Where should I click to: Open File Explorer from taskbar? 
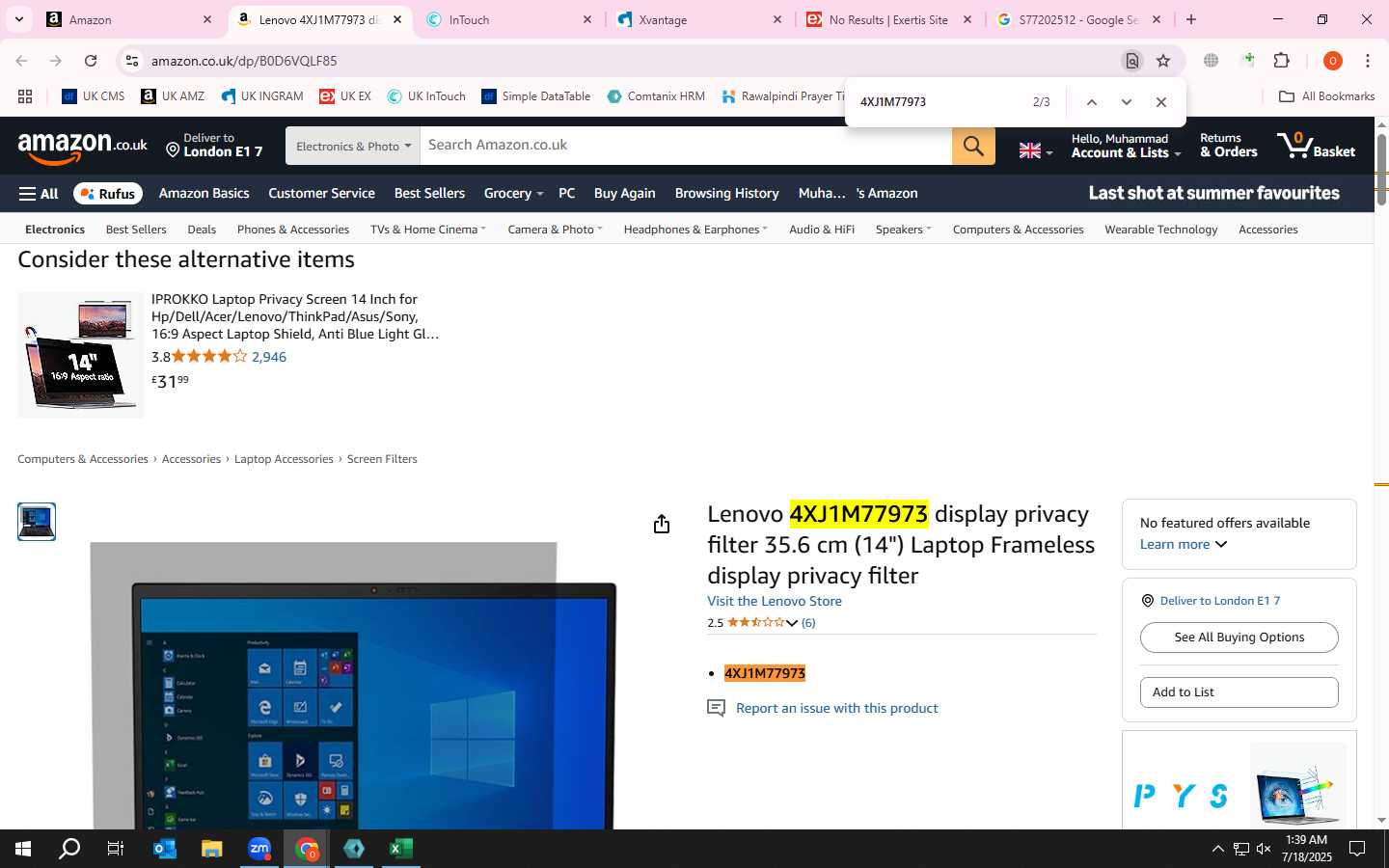211,849
